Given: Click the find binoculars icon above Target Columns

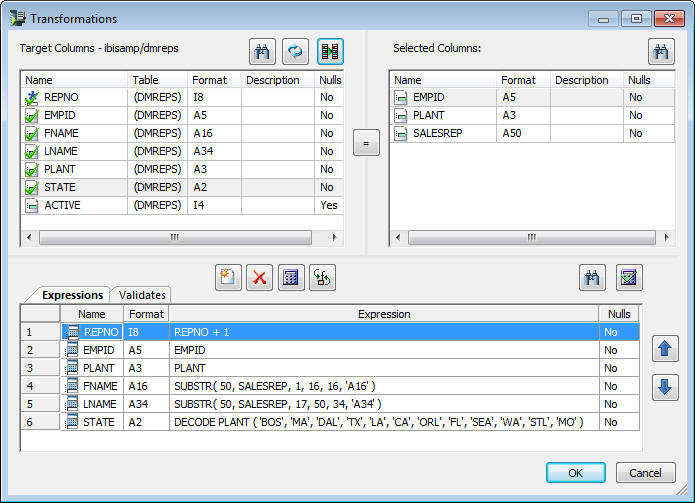Looking at the screenshot, I should click(262, 51).
